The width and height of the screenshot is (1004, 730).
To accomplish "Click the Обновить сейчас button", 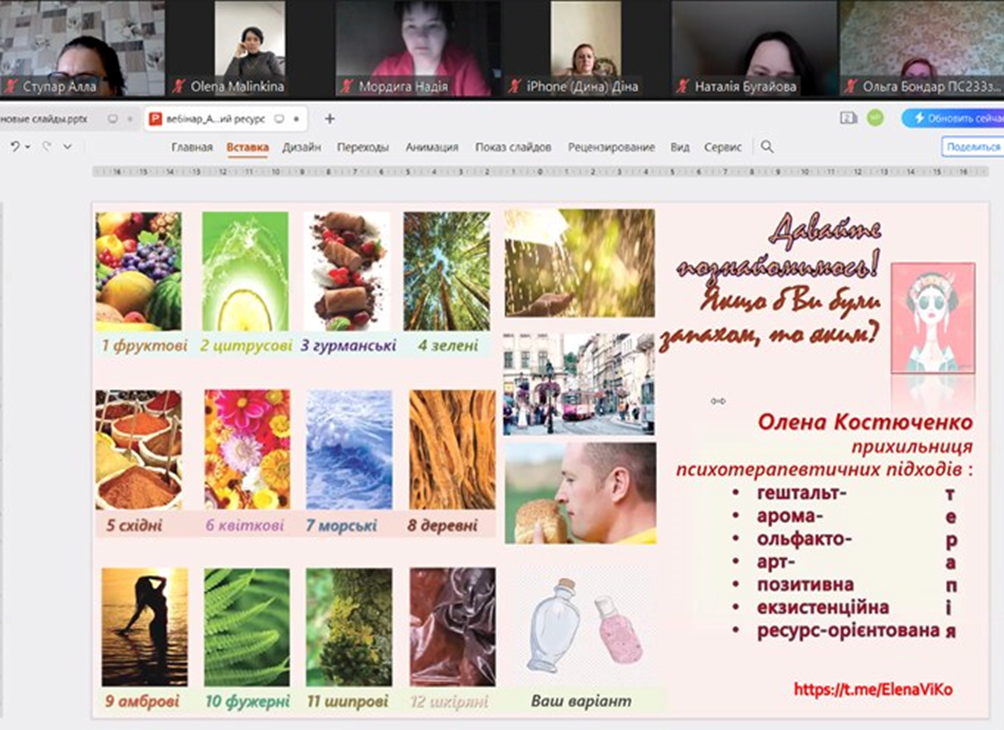I will click(x=955, y=118).
